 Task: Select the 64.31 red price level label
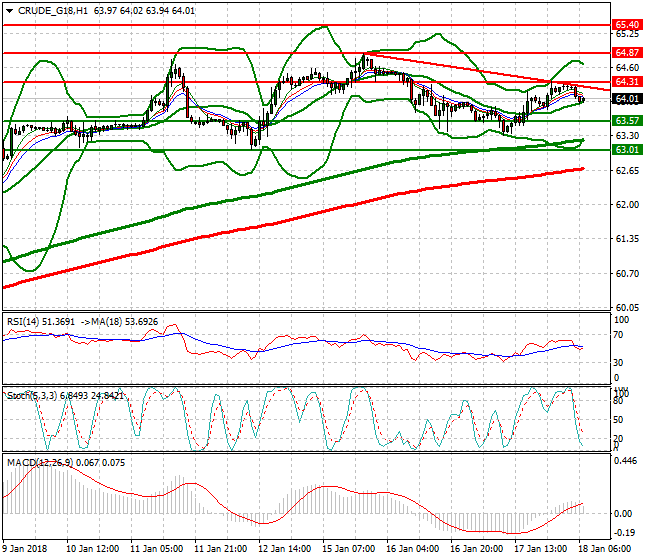[627, 82]
